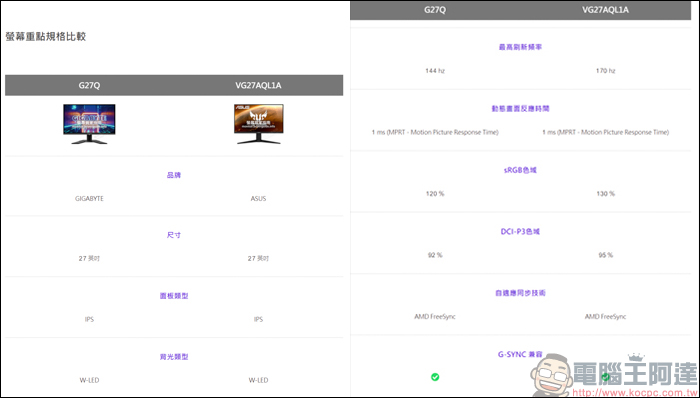
Task: Select the G27Q header above the monitor image
Action: [x=89, y=85]
